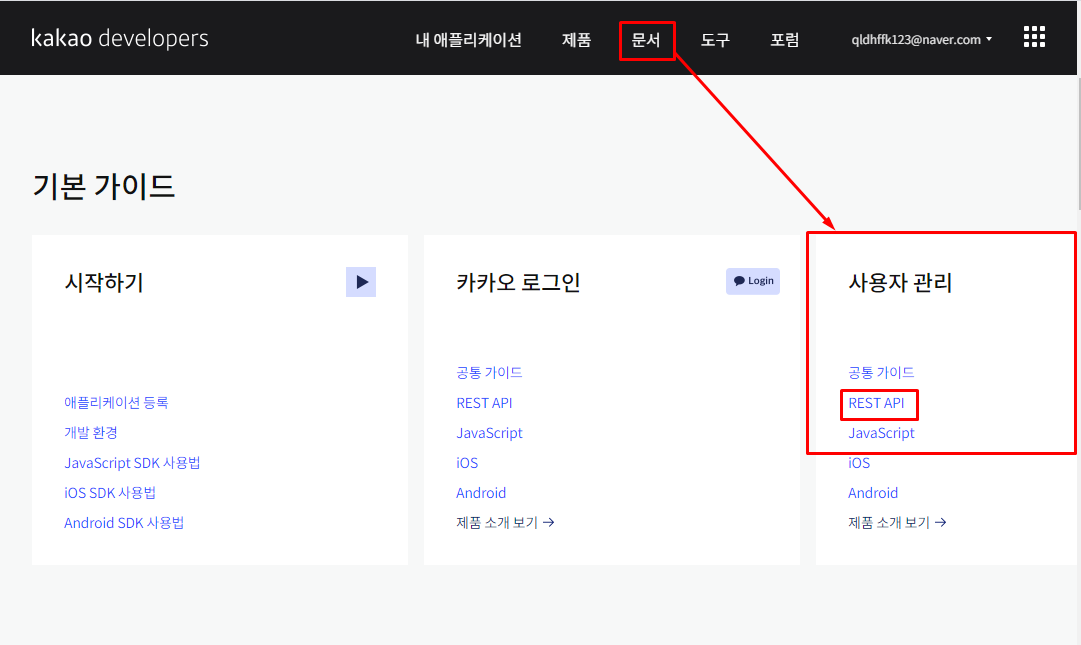Open 공통 가이드 under 카카오 로그인
Viewport: 1081px width, 645px height.
coord(489,373)
